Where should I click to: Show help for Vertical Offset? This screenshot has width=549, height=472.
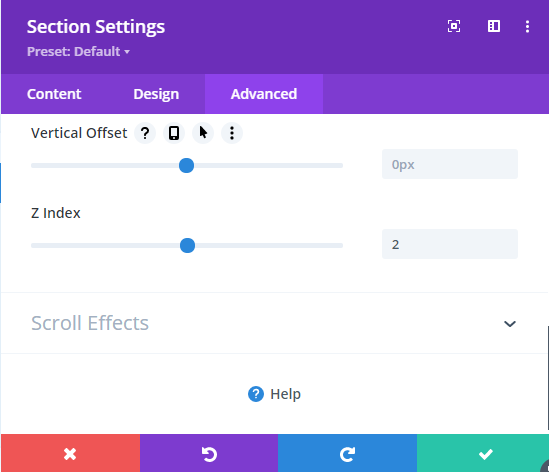pos(145,133)
